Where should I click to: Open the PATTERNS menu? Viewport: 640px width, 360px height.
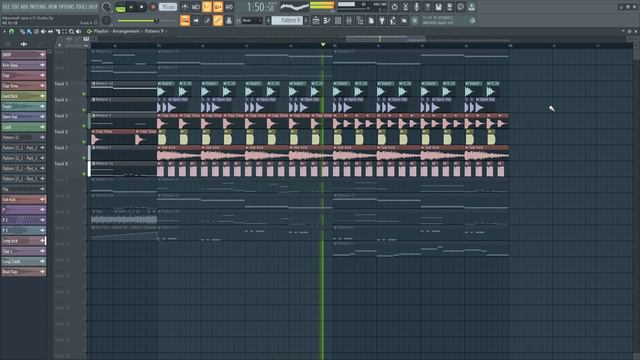[38, 7]
